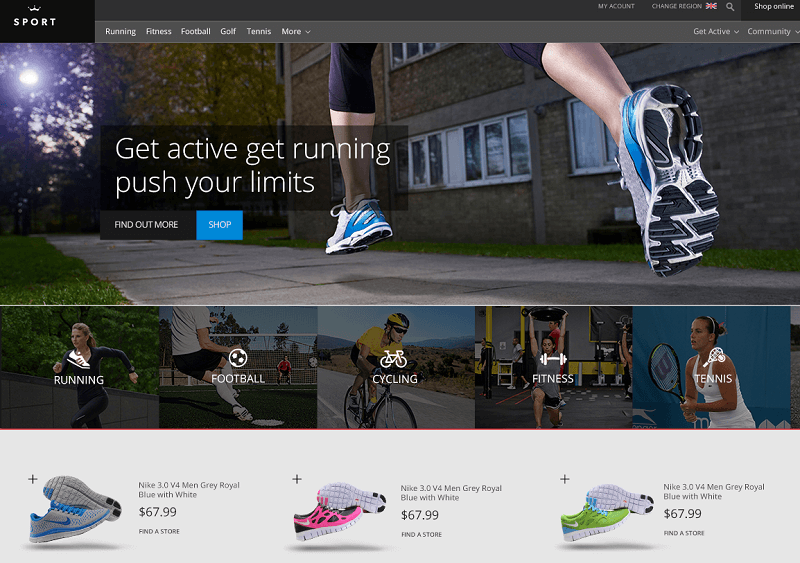This screenshot has width=800, height=563.
Task: Click the UK flag region icon
Action: [711, 6]
